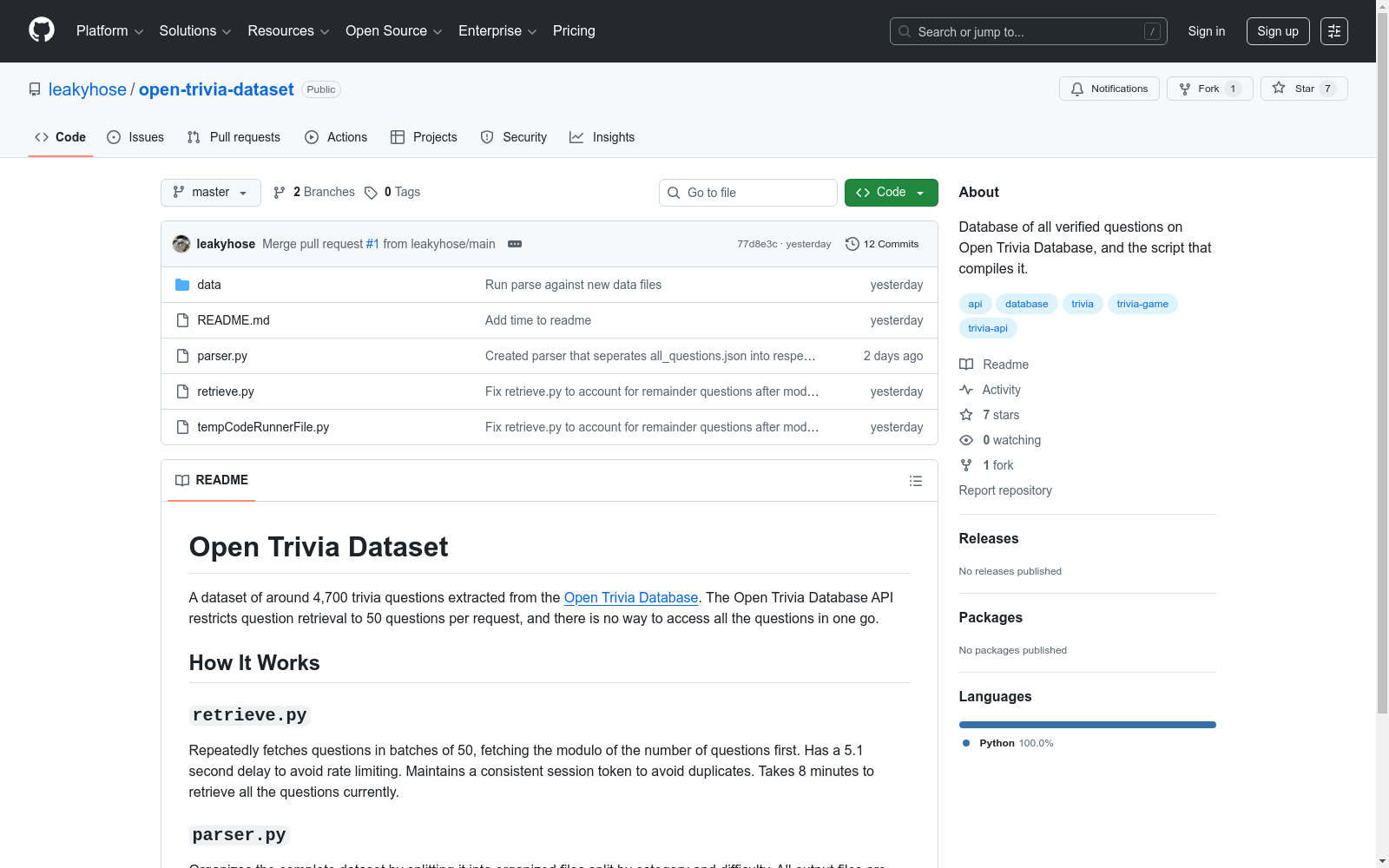Expand the Platform menu

point(109,31)
